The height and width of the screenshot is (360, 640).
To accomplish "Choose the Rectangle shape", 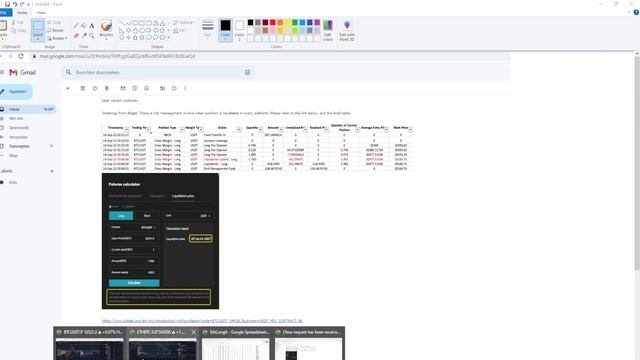I will (142, 23).
